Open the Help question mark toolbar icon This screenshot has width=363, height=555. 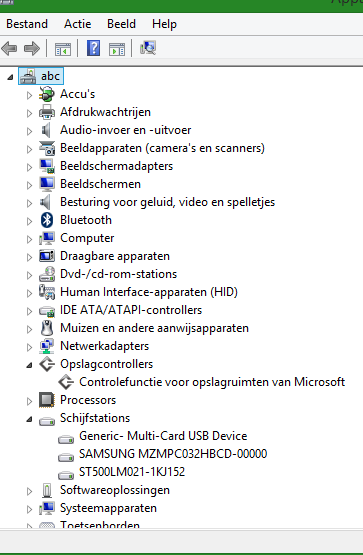pyautogui.click(x=94, y=48)
